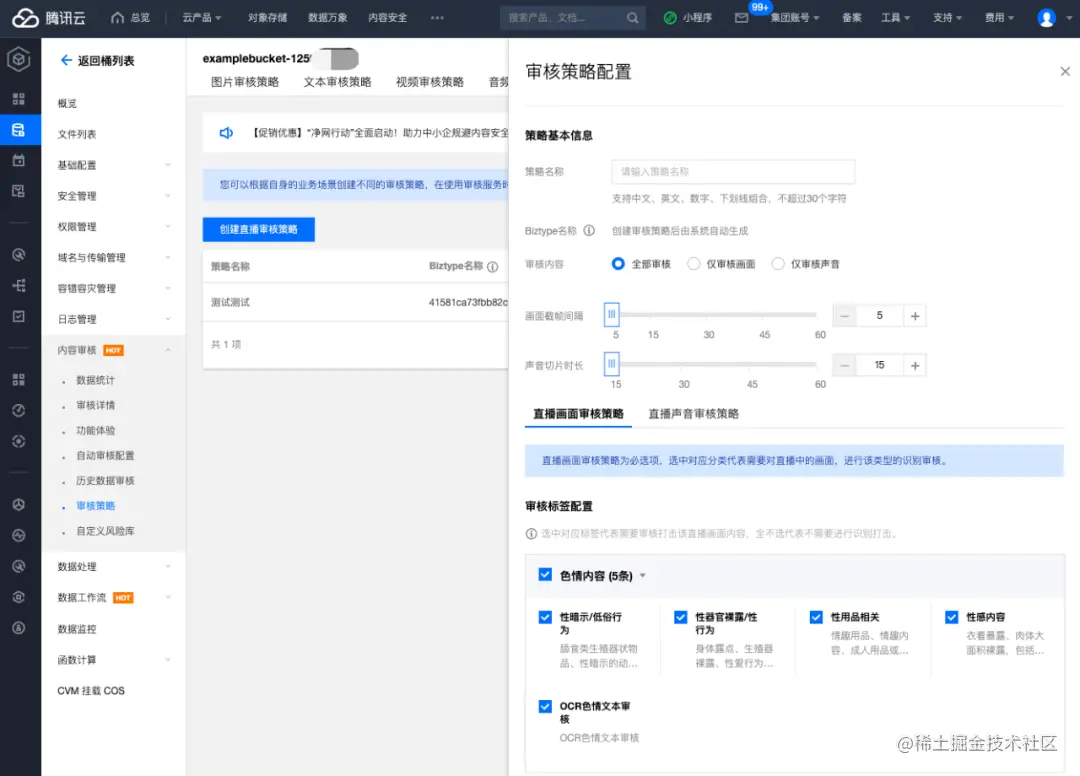1080x776 pixels.
Task: Open the 图片审核策略 tab
Action: (245, 82)
